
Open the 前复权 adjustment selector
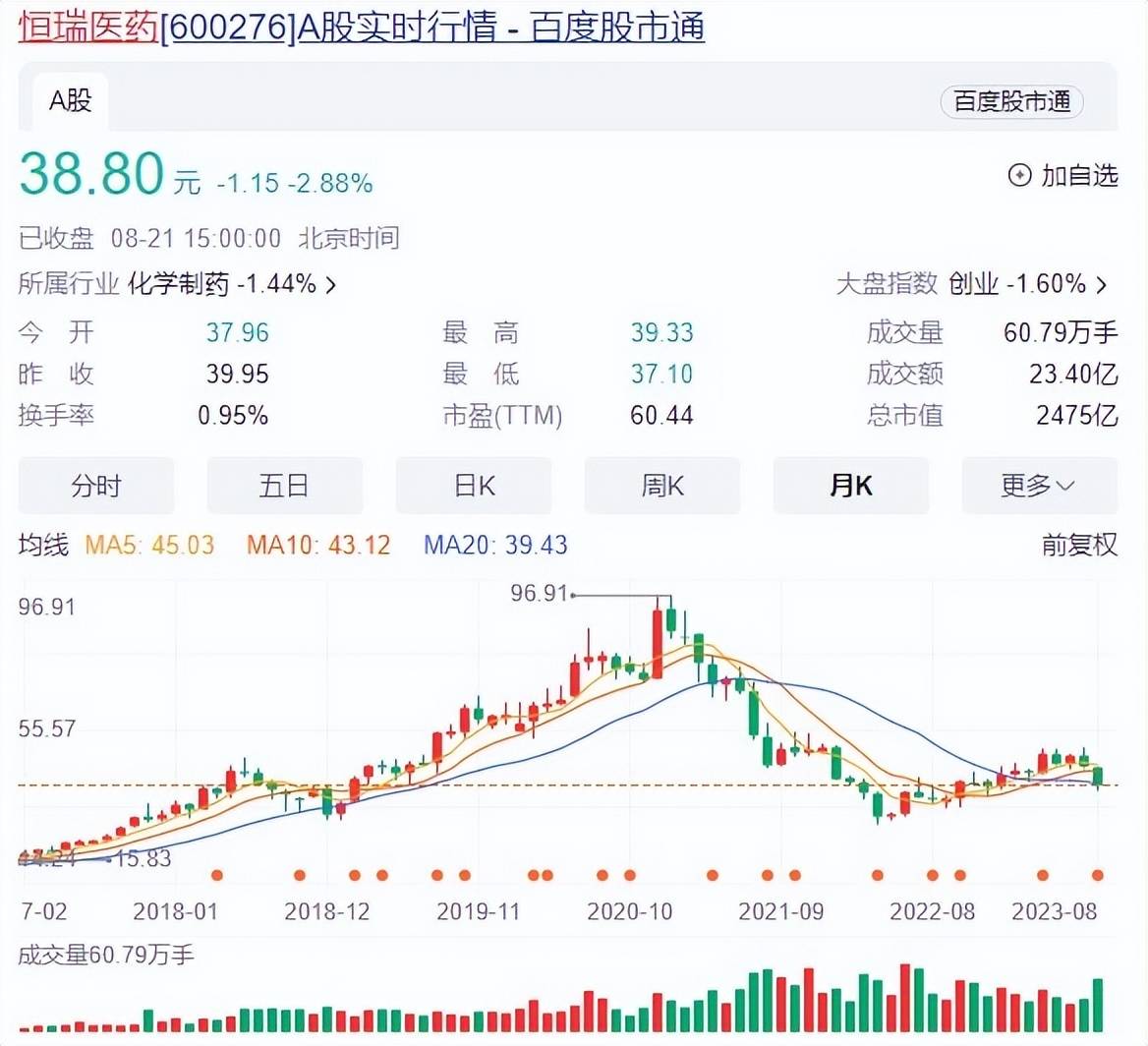pos(1080,545)
